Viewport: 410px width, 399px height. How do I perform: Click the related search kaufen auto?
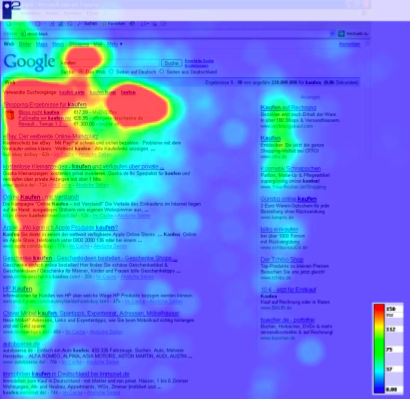point(72,92)
